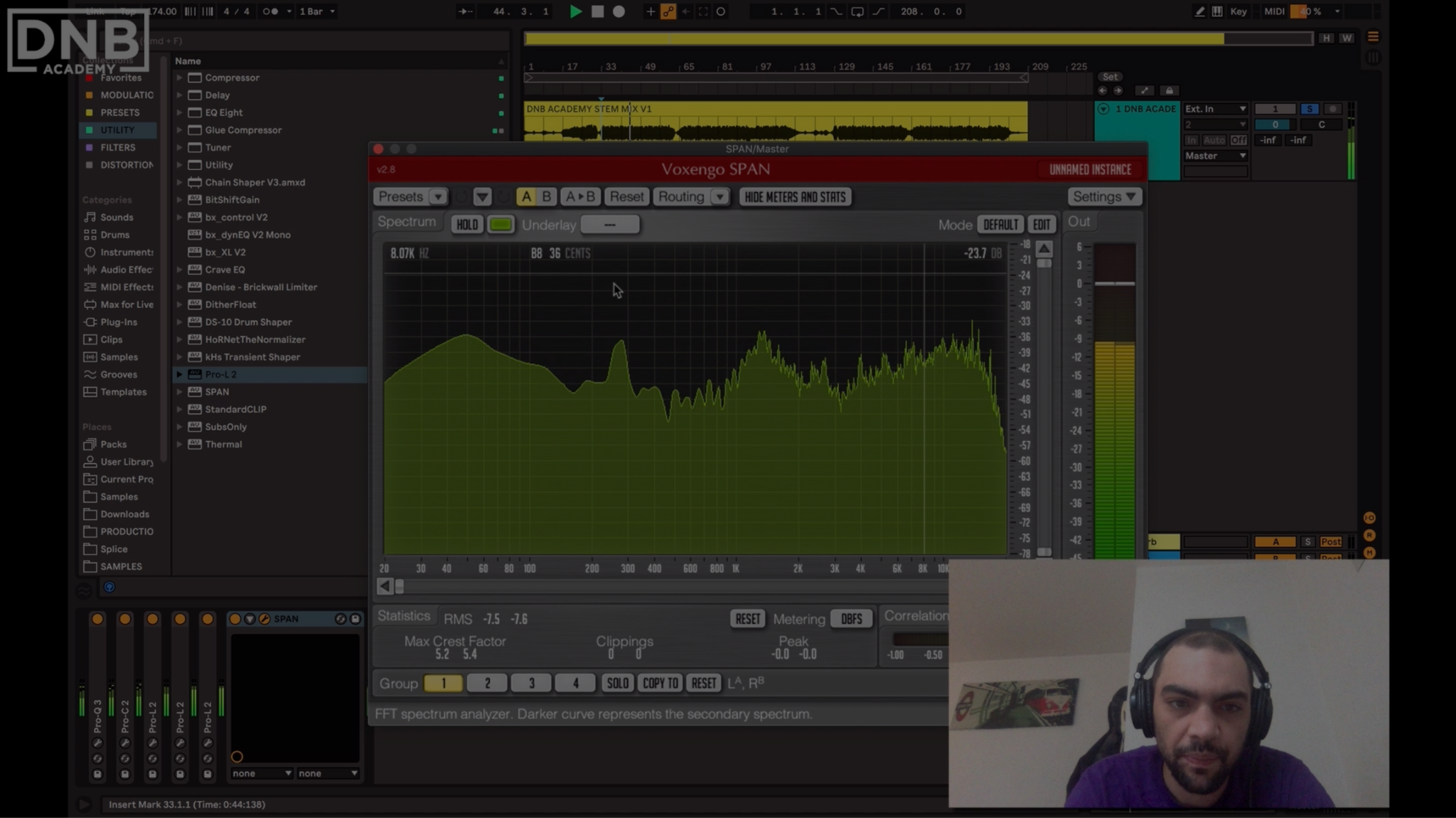Toggle the SPAN device activator
The width and height of the screenshot is (1456, 818).
click(235, 620)
